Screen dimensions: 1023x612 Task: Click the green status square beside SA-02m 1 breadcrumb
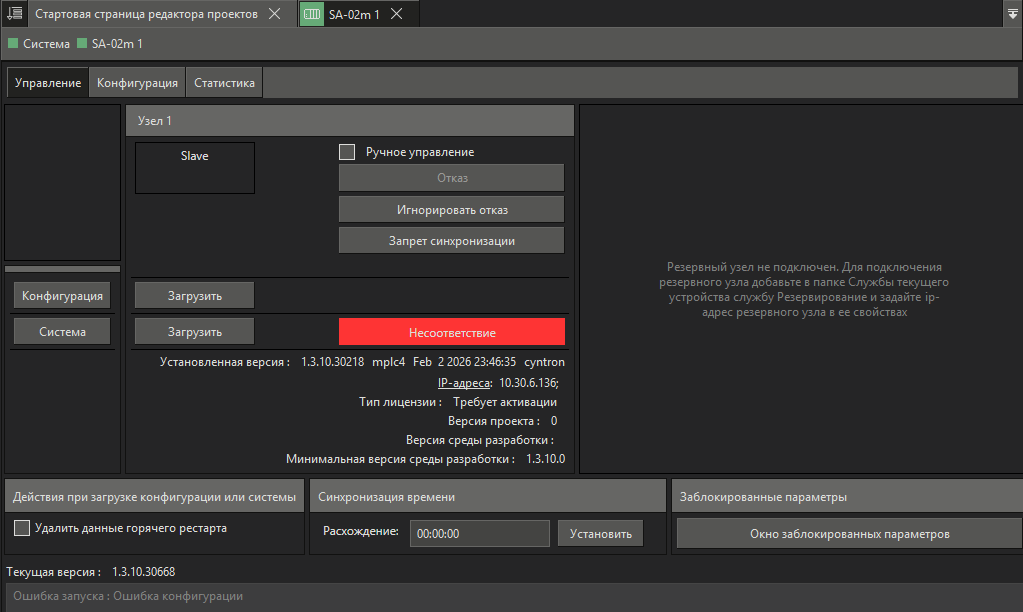coord(82,44)
